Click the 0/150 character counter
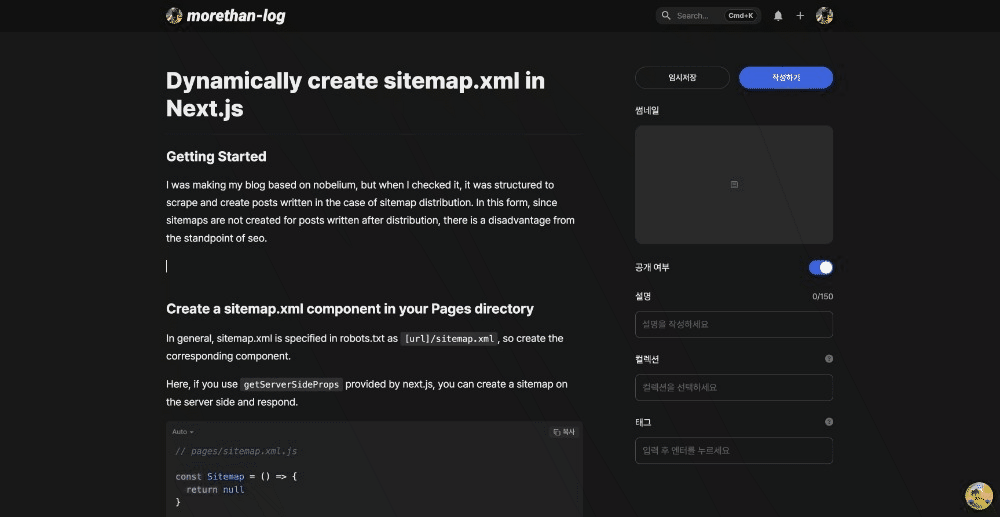The image size is (1000, 517). click(822, 296)
